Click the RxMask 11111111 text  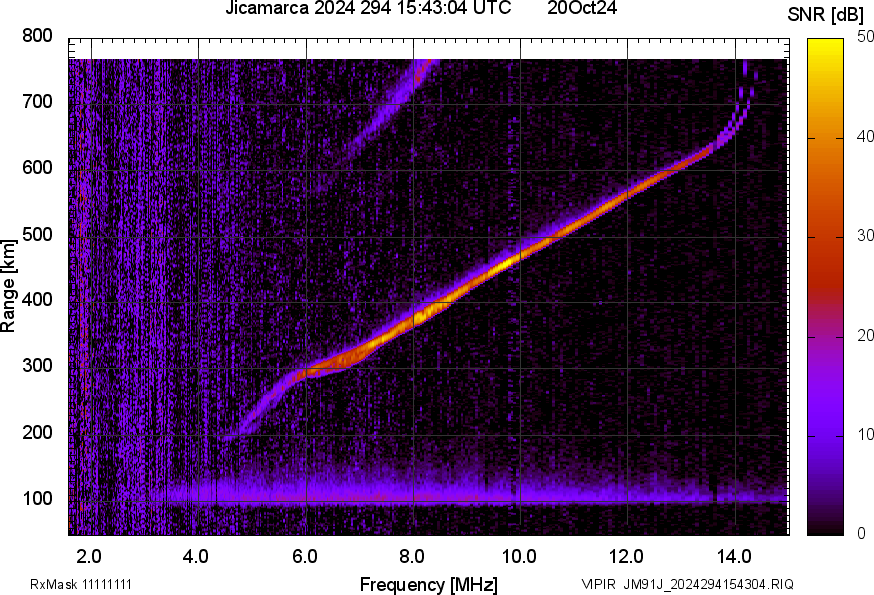(81, 584)
